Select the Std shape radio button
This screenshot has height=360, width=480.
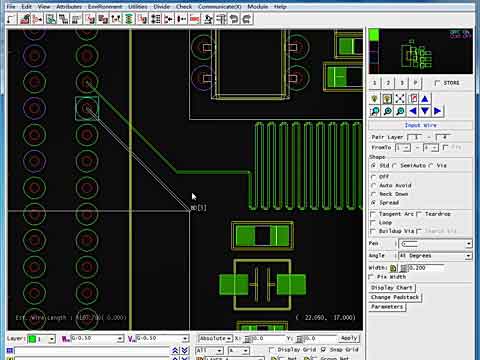[373, 165]
